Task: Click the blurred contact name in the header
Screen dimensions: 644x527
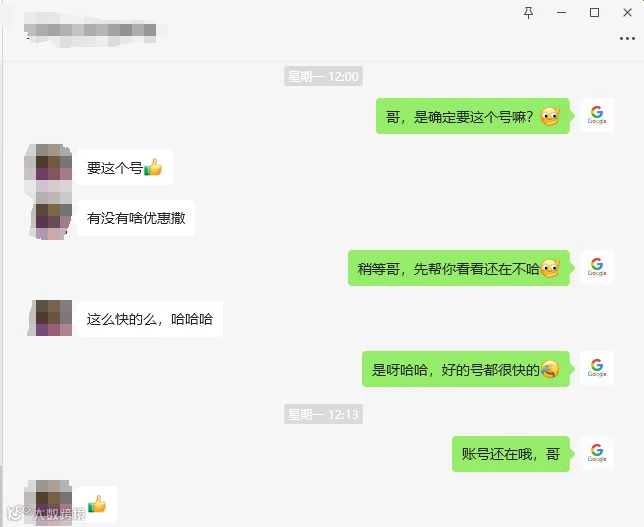Action: [x=90, y=31]
